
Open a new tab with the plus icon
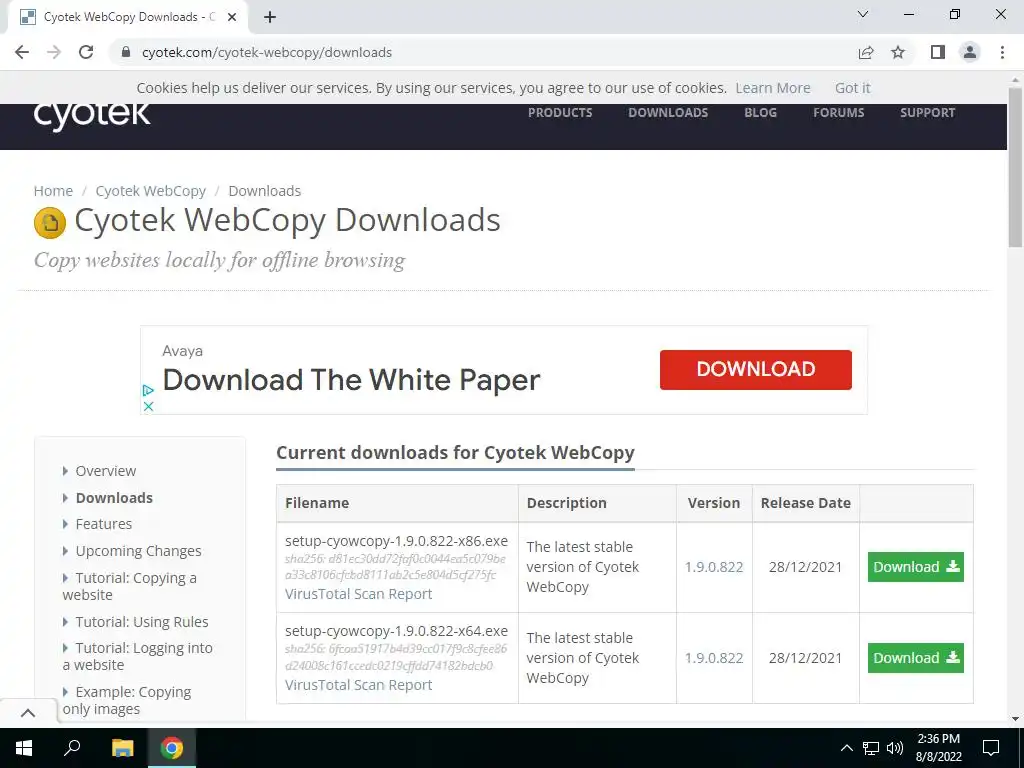coord(270,17)
